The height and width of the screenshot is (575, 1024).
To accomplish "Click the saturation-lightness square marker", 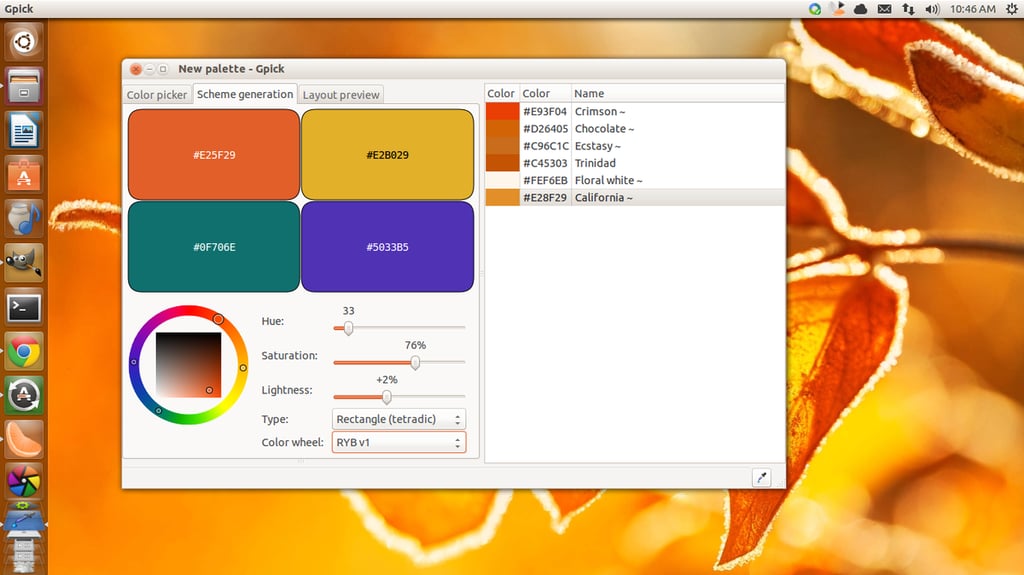I will 209,390.
